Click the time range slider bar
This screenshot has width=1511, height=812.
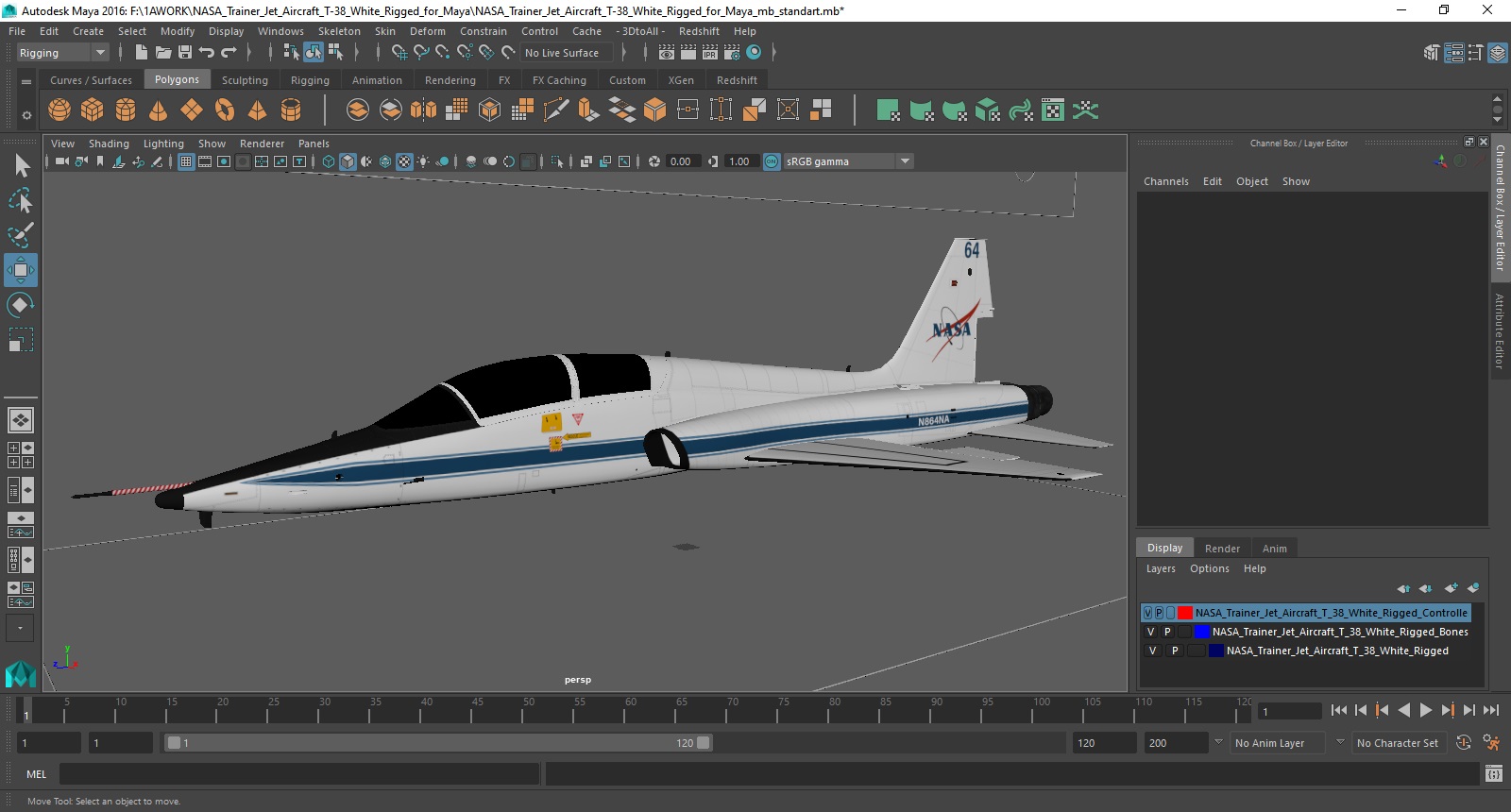click(439, 743)
